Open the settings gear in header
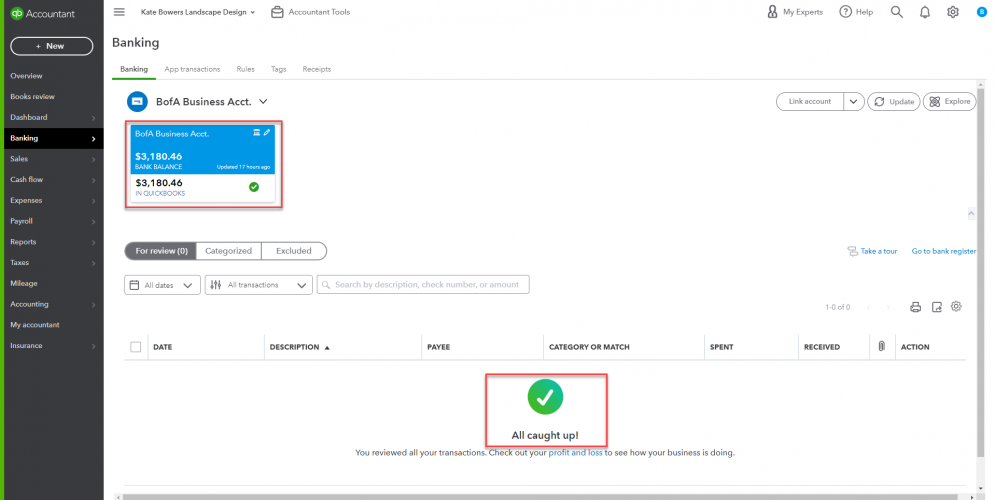 (953, 12)
